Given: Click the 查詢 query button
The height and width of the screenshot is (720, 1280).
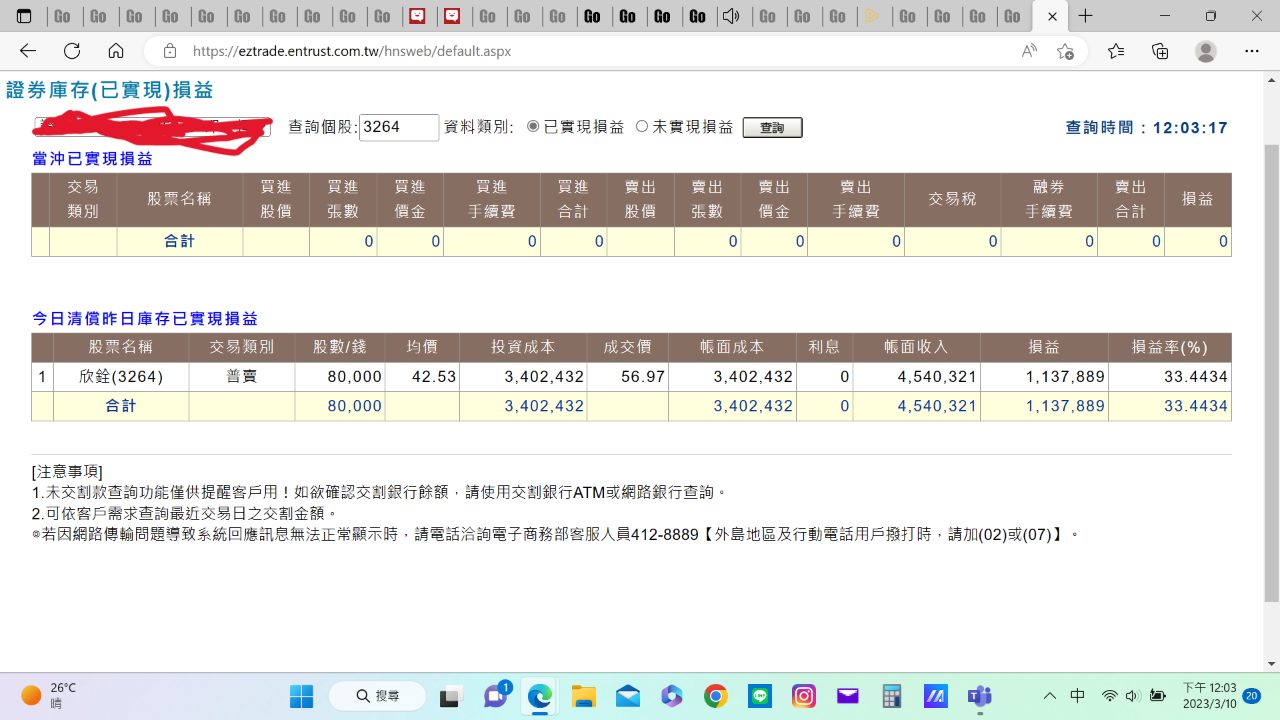Looking at the screenshot, I should click(772, 128).
